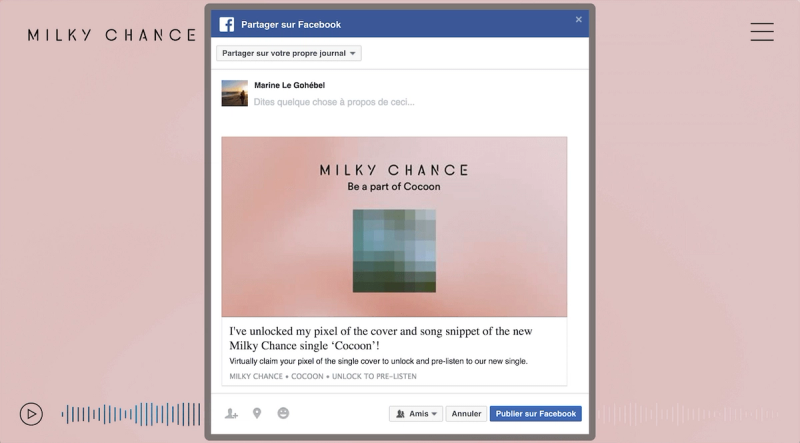
Task: Open the Amis audience dropdown
Action: tap(416, 413)
